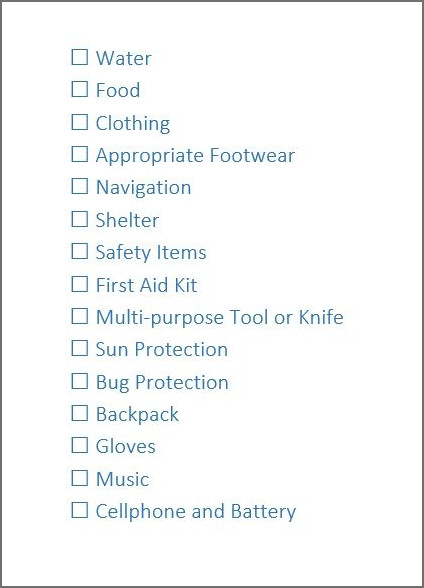This screenshot has height=588, width=424.
Task: Mark the First Aid Kit checkbox
Action: [79, 284]
